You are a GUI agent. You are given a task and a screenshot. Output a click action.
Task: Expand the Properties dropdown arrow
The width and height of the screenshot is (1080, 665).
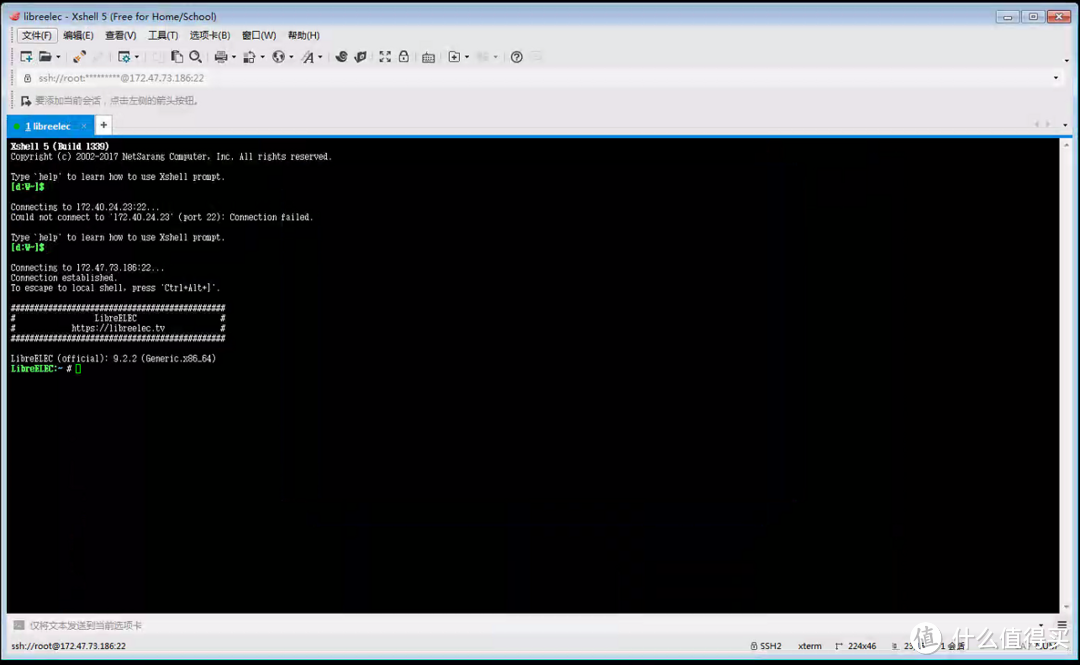136,57
